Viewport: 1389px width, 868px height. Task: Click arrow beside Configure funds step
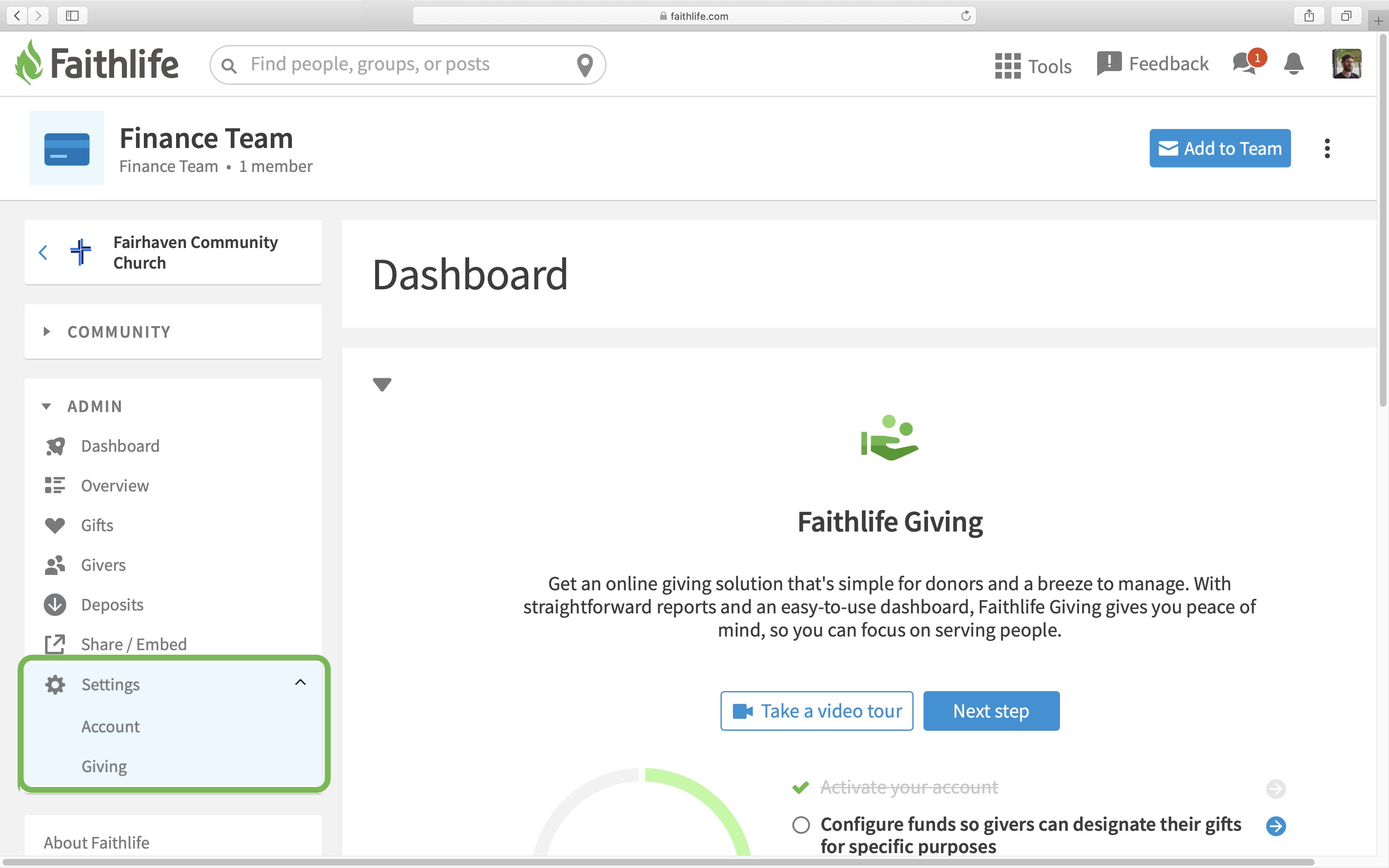1276,826
